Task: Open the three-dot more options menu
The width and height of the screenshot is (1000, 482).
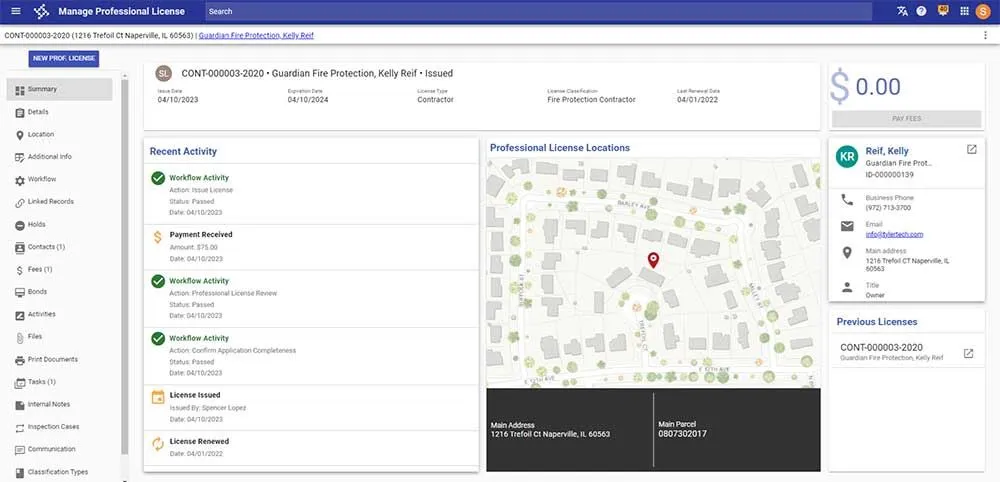Action: pyautogui.click(x=986, y=35)
